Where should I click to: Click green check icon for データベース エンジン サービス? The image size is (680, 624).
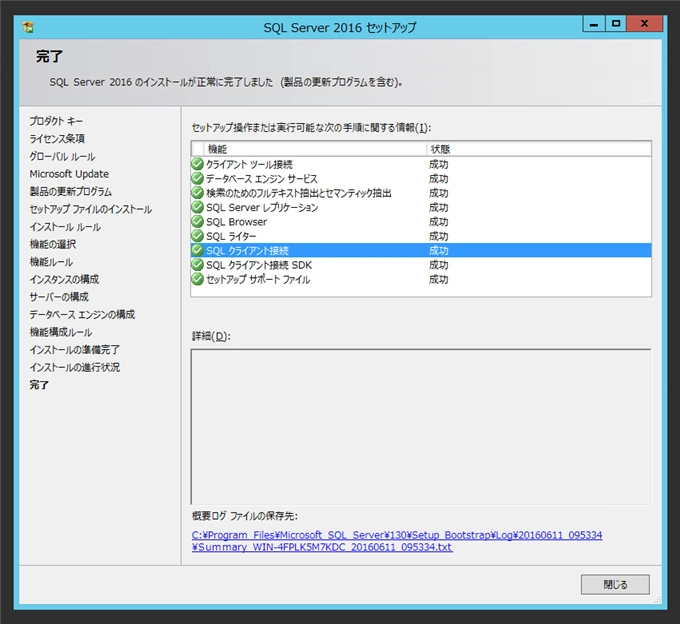[x=197, y=178]
